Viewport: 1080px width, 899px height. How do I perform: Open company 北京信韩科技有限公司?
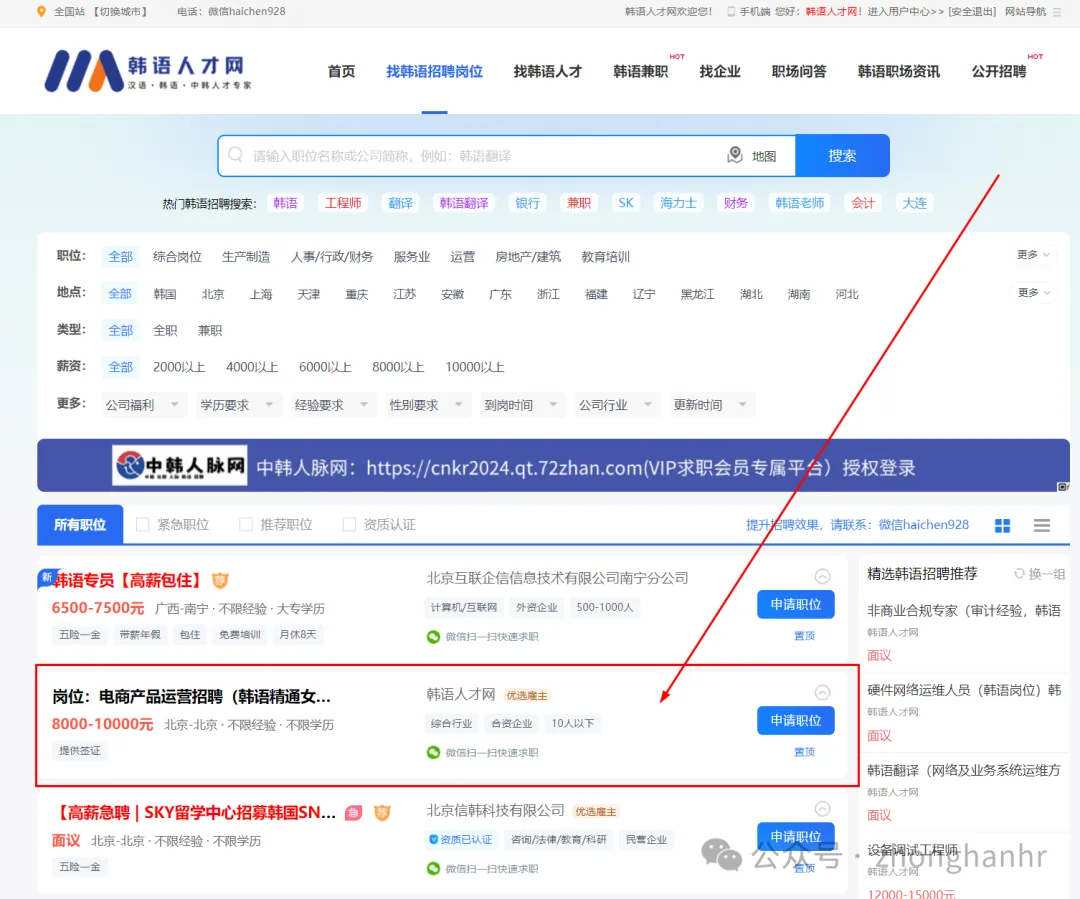click(495, 811)
